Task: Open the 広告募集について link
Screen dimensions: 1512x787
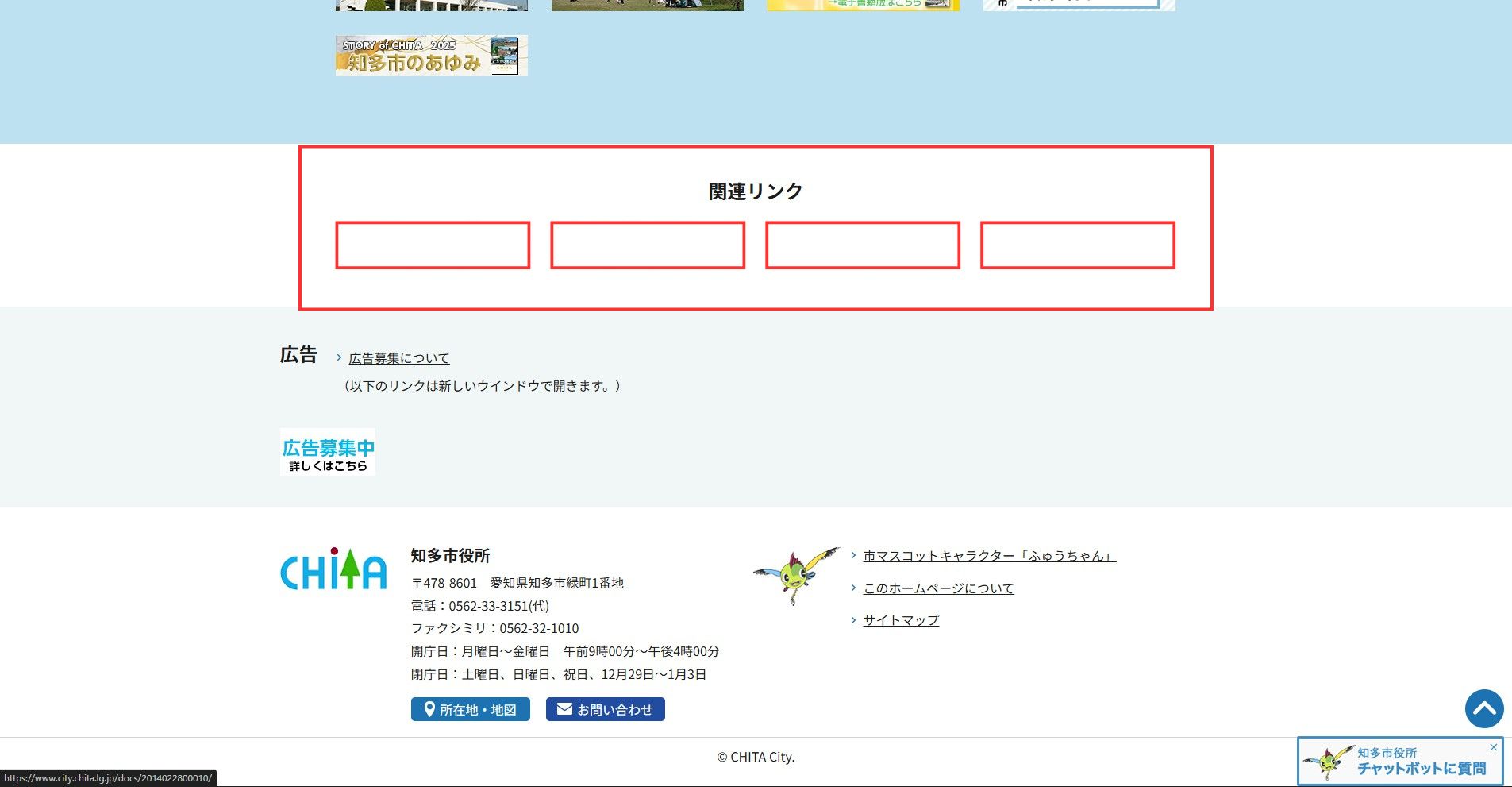Action: click(399, 358)
